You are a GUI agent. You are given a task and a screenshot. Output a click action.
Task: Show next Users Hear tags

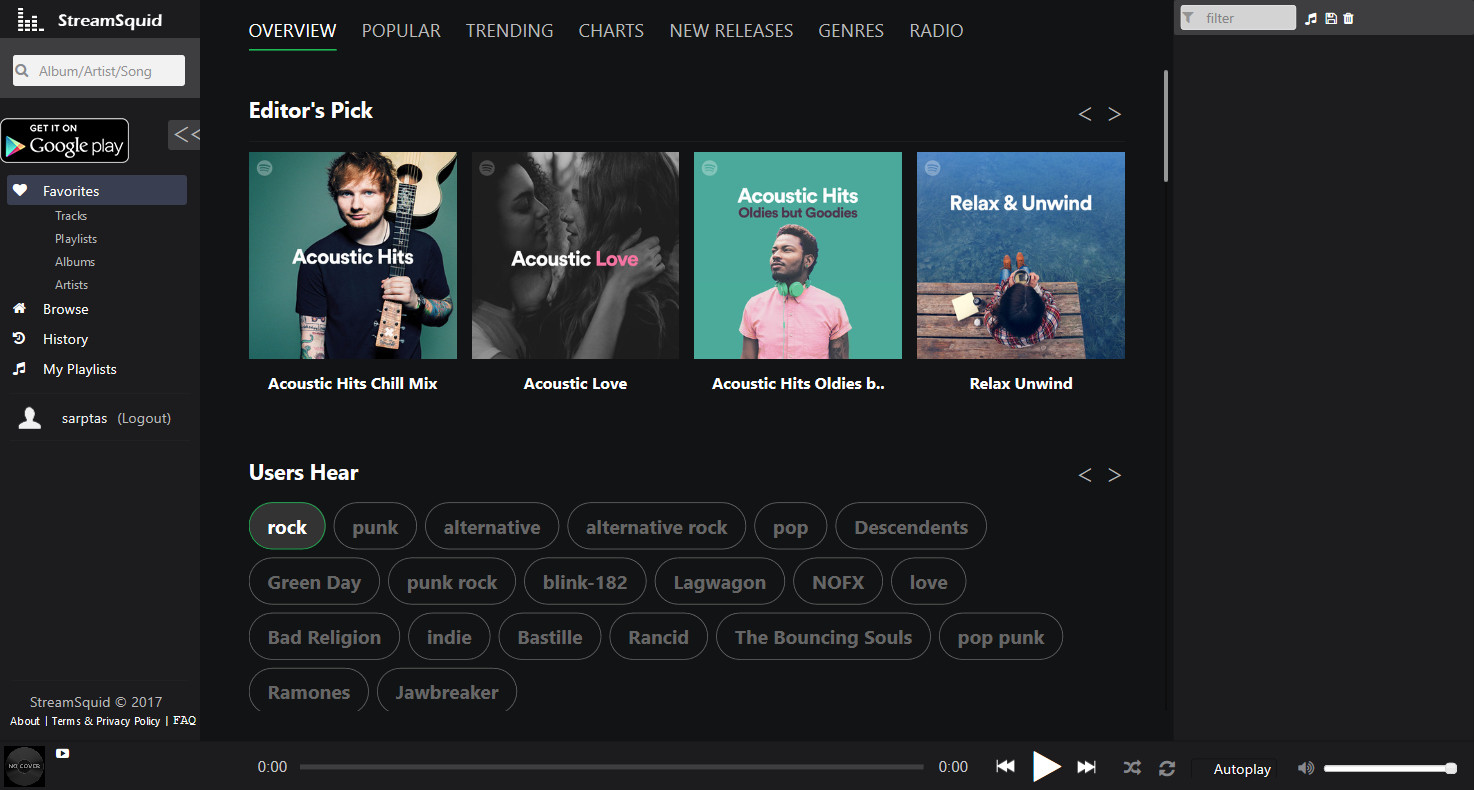[1115, 475]
